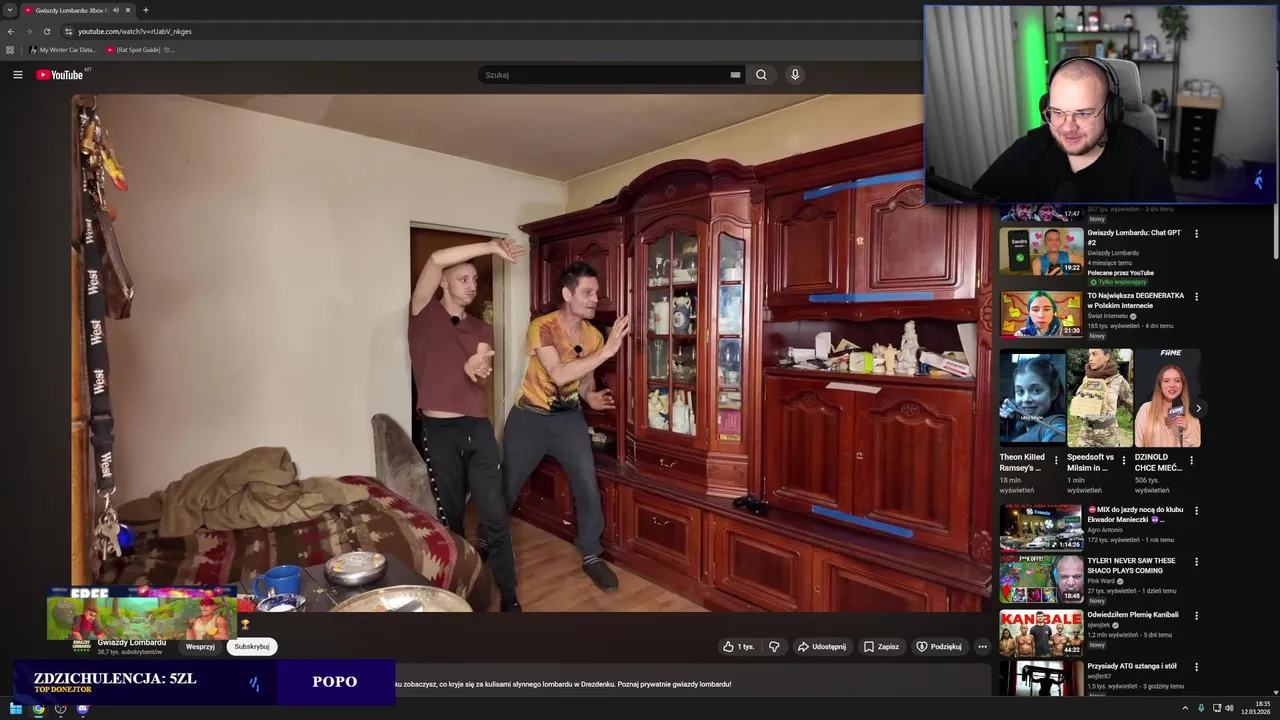The image size is (1280, 720).
Task: Go forward in the browser
Action: tap(29, 31)
